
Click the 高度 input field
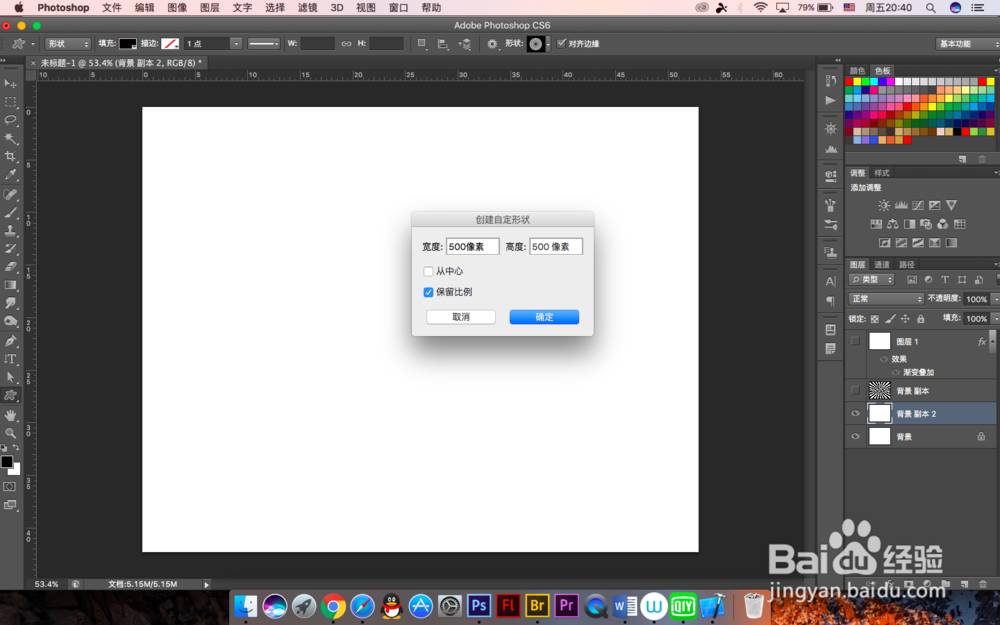(555, 247)
